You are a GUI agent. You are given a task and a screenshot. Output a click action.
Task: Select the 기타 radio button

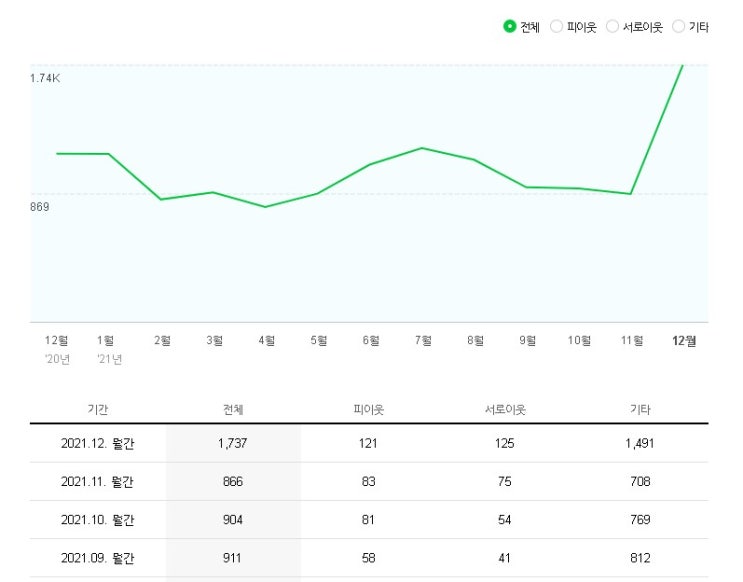[x=679, y=27]
